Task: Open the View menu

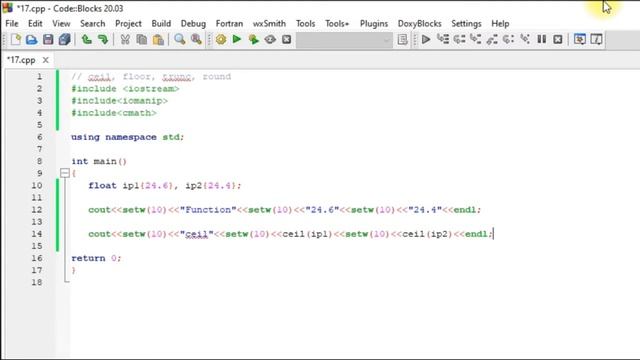Action: pos(61,24)
